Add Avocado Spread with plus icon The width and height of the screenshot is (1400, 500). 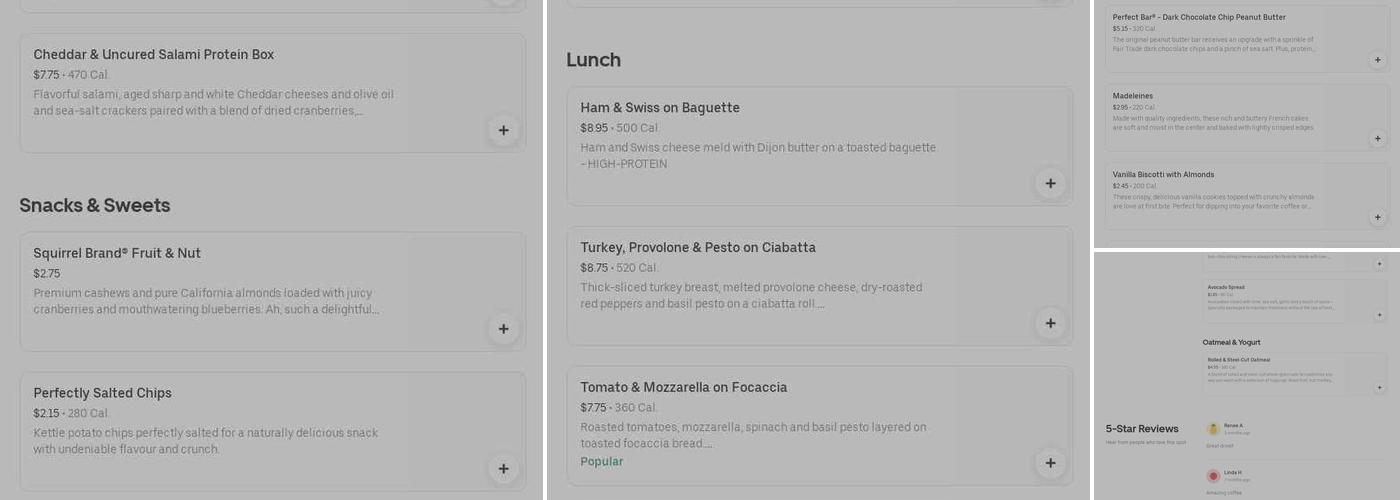pos(1380,315)
